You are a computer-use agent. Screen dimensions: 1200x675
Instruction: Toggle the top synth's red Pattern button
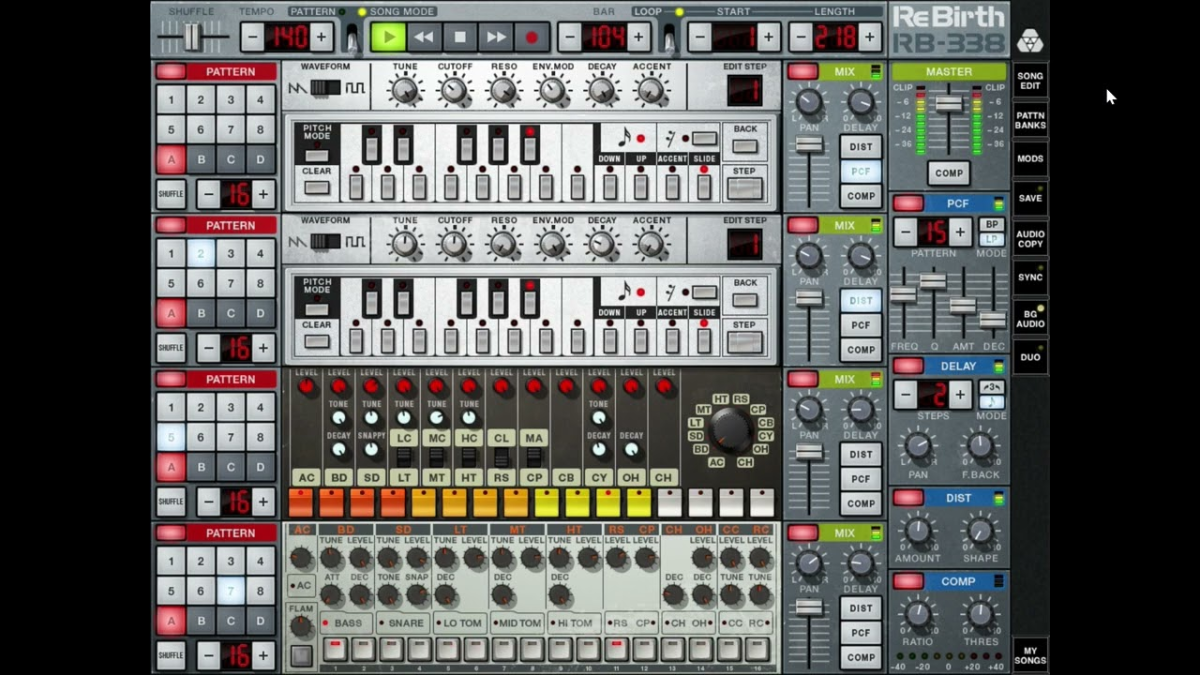point(171,71)
